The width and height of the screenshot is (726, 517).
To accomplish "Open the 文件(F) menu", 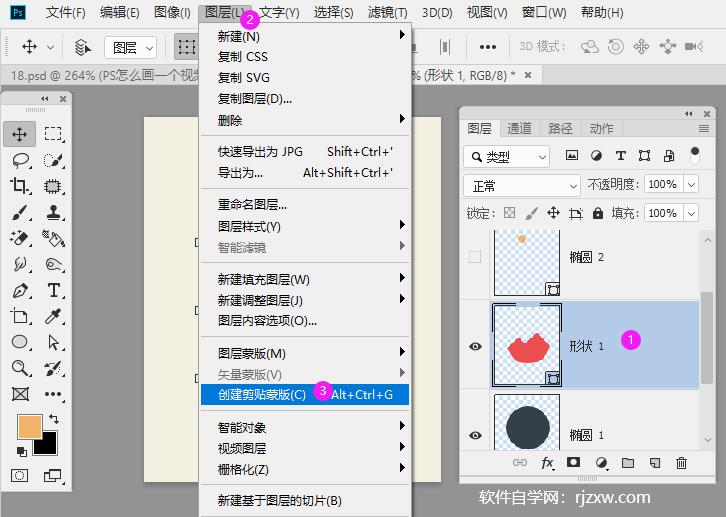I will coord(66,12).
